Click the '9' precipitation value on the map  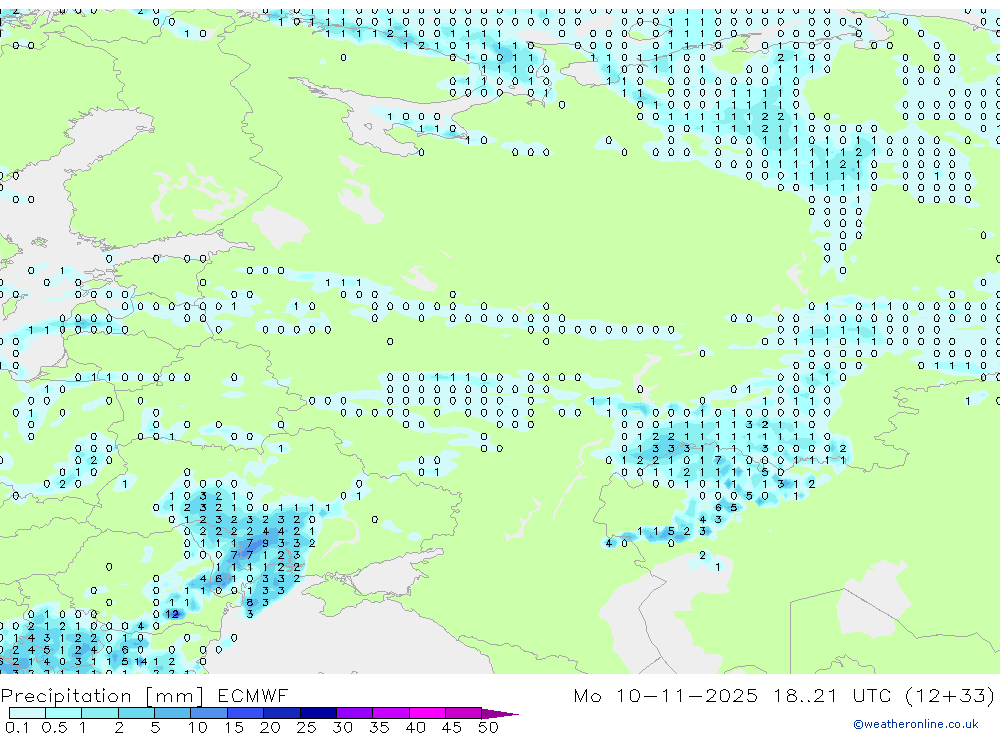pos(266,544)
